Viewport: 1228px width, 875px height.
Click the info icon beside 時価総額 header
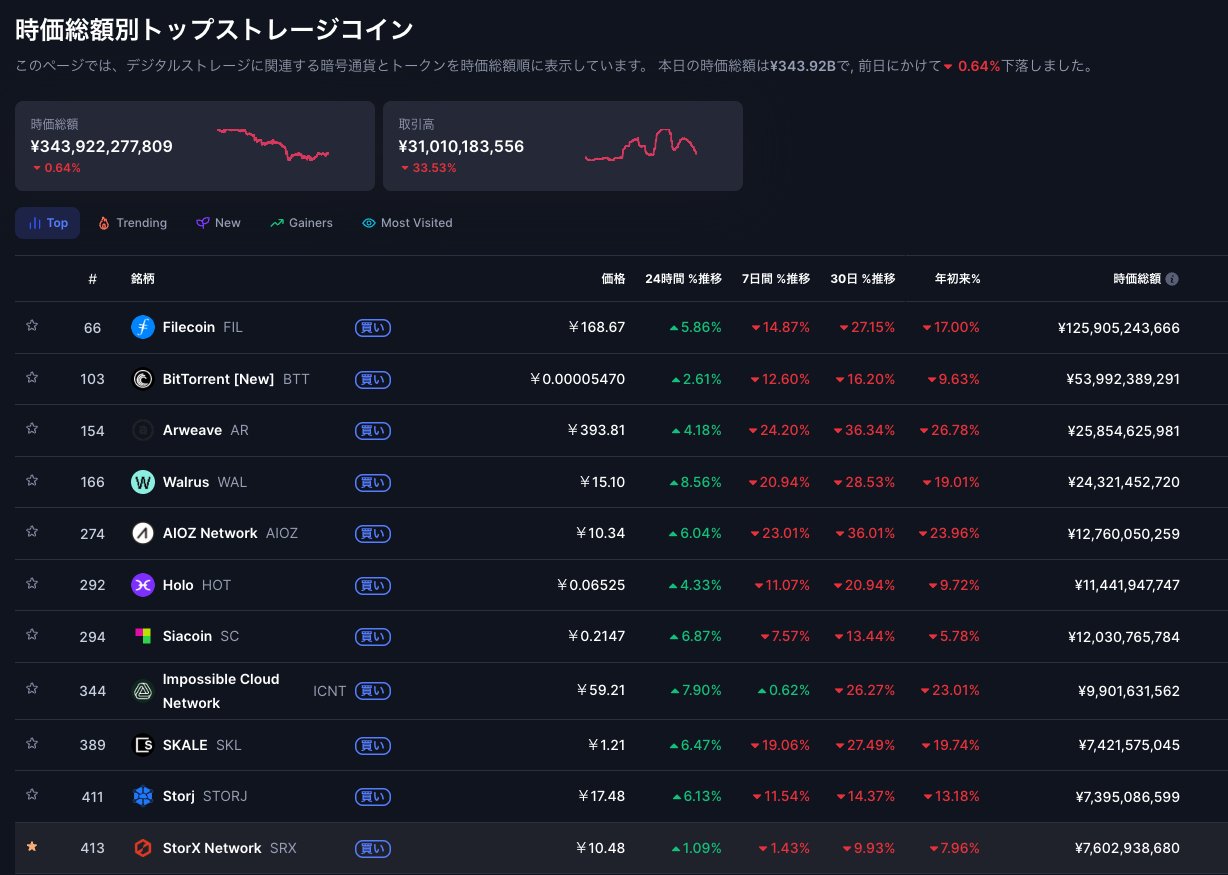(x=1172, y=279)
